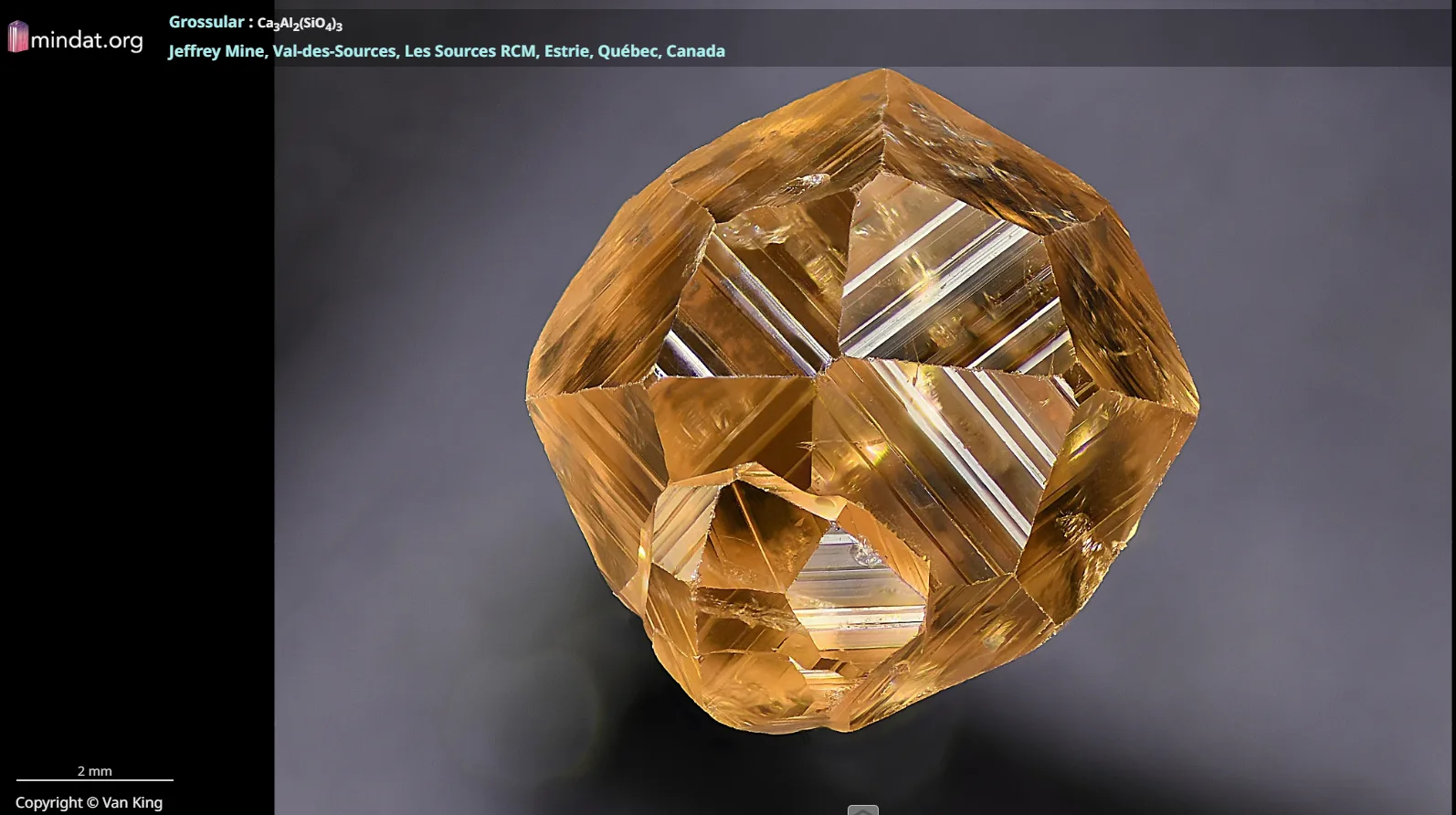Open the Jeffrey Mine locality link
Screen dimensions: 1456x815
pyautogui.click(x=447, y=51)
